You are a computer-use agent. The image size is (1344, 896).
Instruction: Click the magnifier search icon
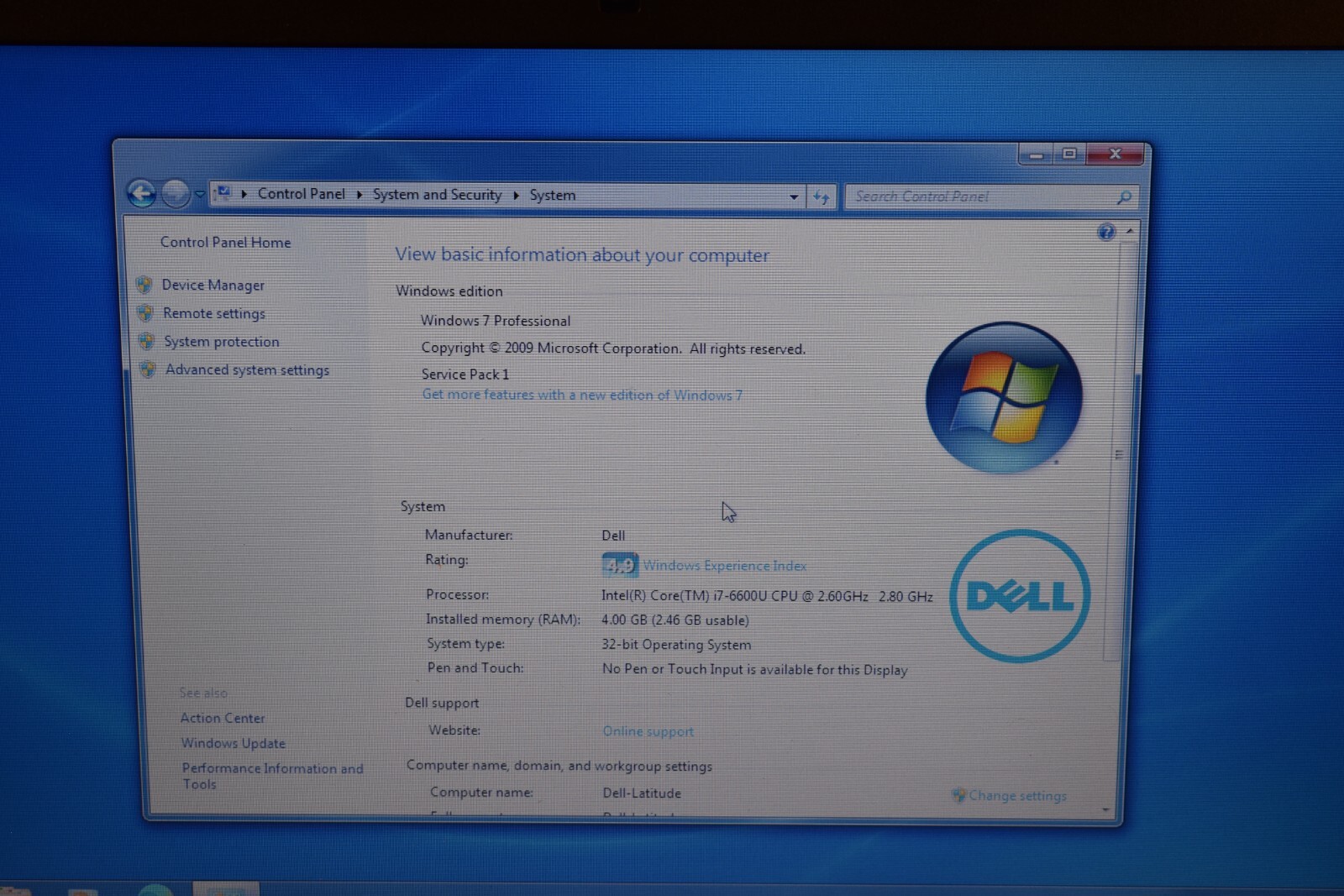coord(1124,198)
